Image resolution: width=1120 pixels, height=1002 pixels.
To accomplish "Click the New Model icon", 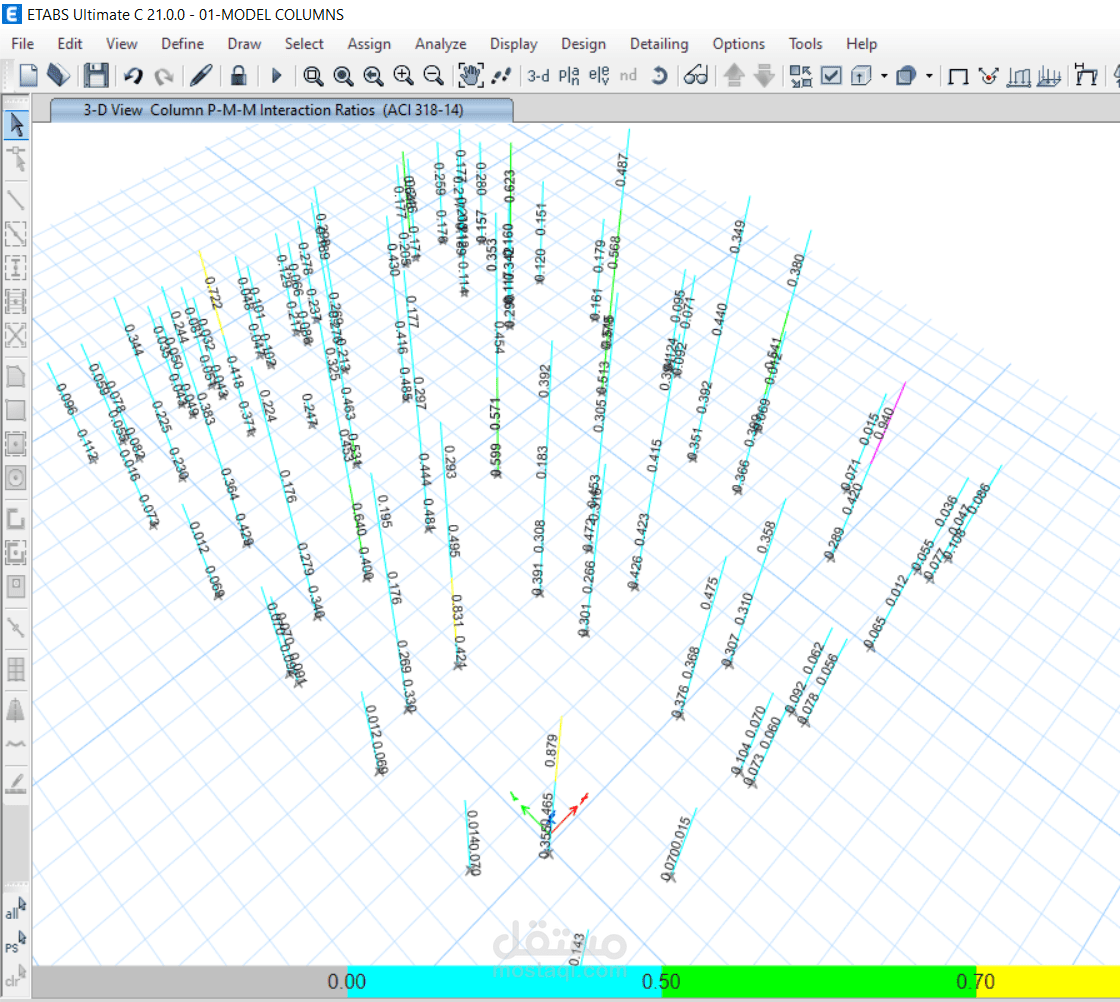I will (28, 75).
